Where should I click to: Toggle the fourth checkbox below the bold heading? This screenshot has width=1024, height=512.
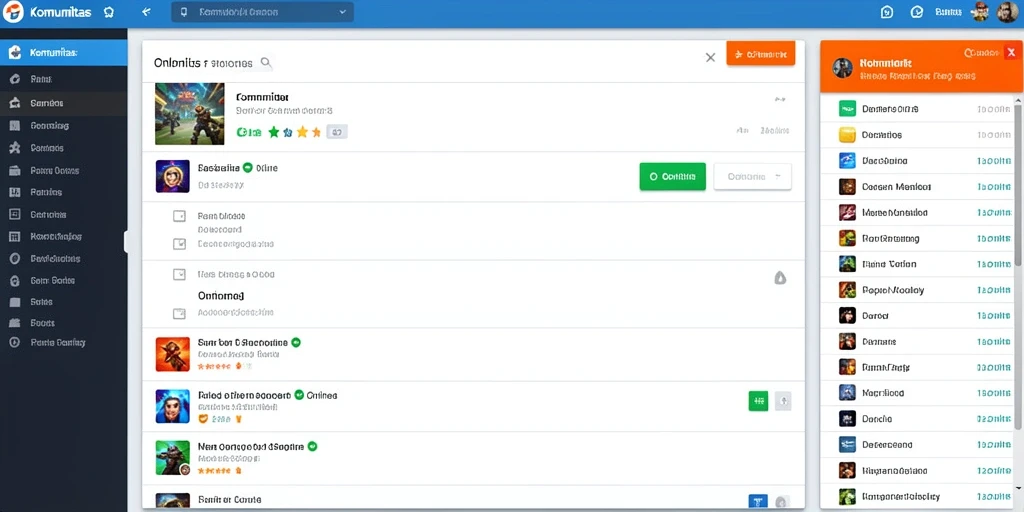(179, 313)
